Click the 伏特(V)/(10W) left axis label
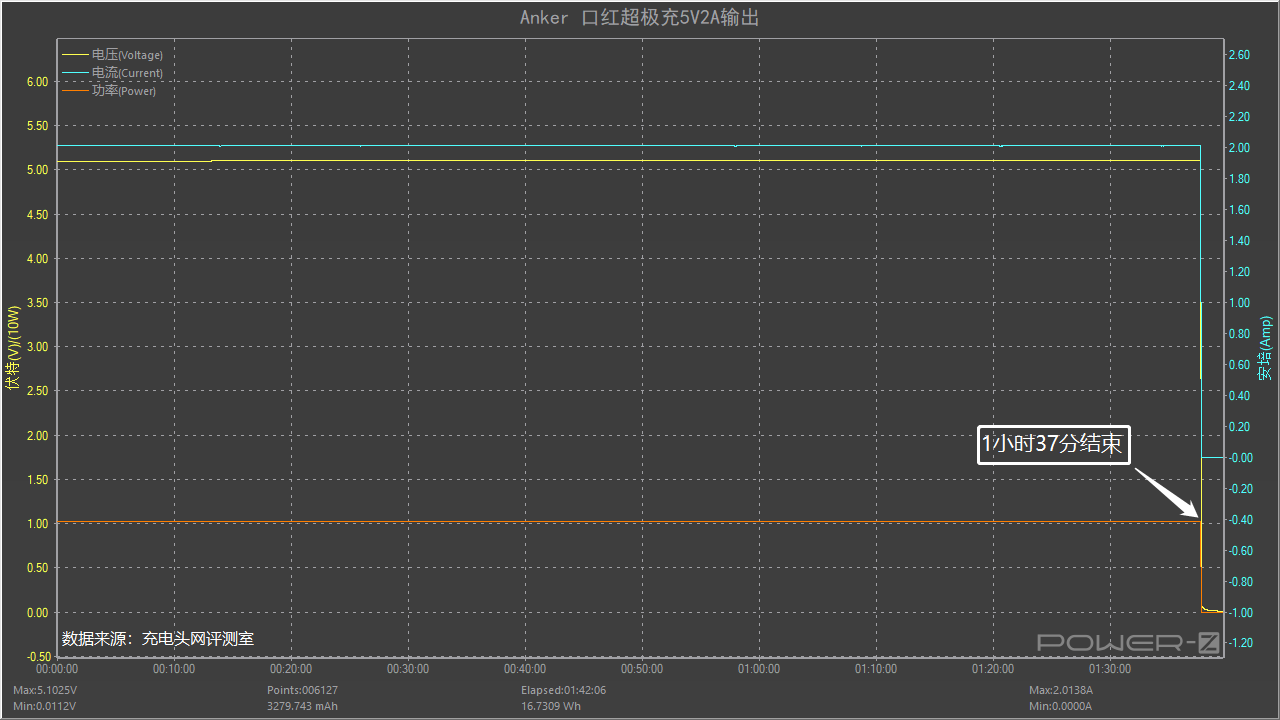 click(13, 347)
